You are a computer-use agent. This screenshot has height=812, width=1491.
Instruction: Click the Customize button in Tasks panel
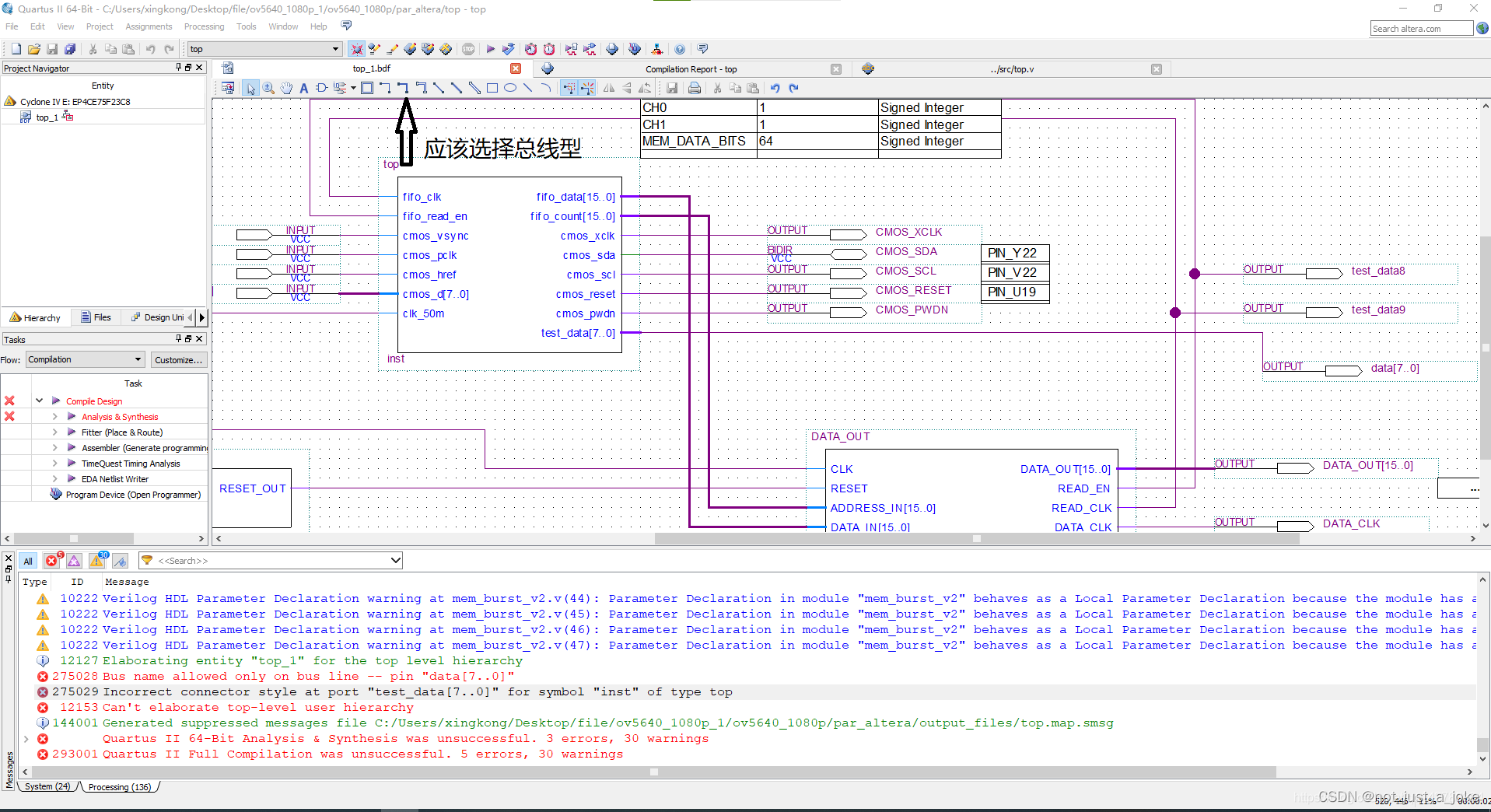(x=179, y=359)
